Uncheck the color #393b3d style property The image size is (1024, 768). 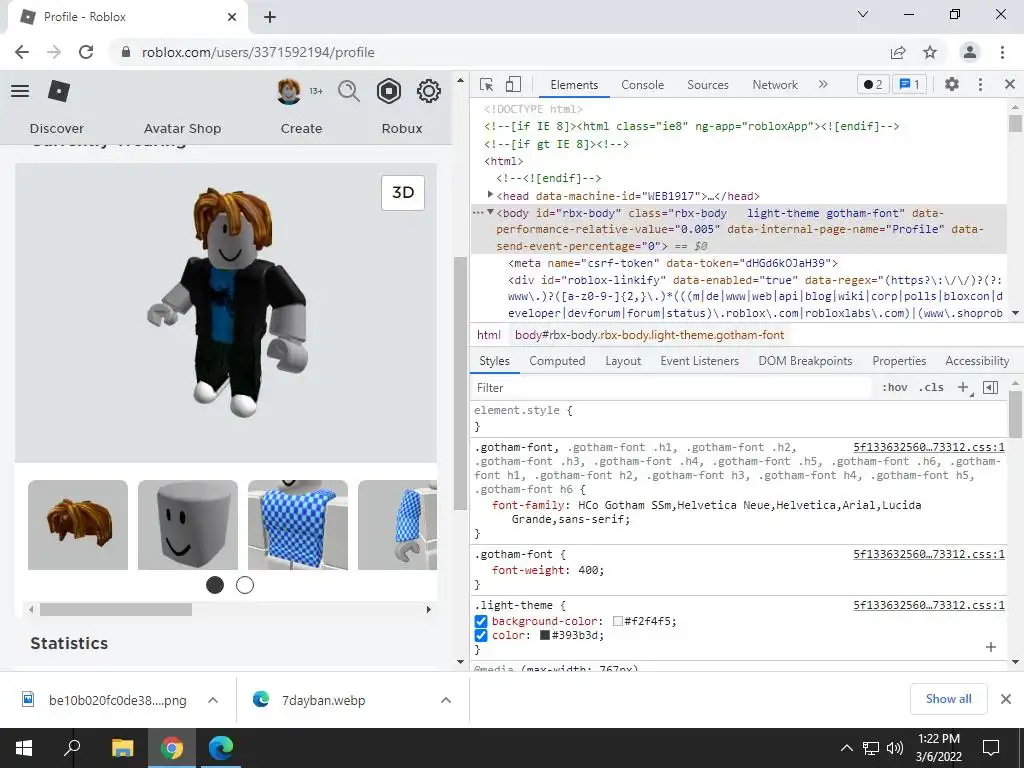[x=481, y=635]
